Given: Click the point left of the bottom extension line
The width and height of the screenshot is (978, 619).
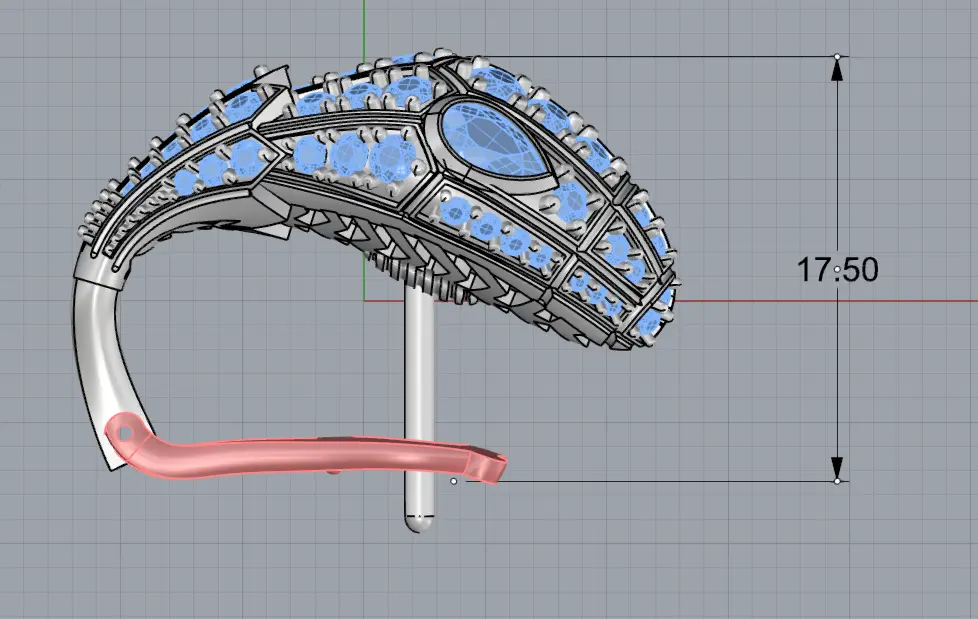Looking at the screenshot, I should (454, 481).
